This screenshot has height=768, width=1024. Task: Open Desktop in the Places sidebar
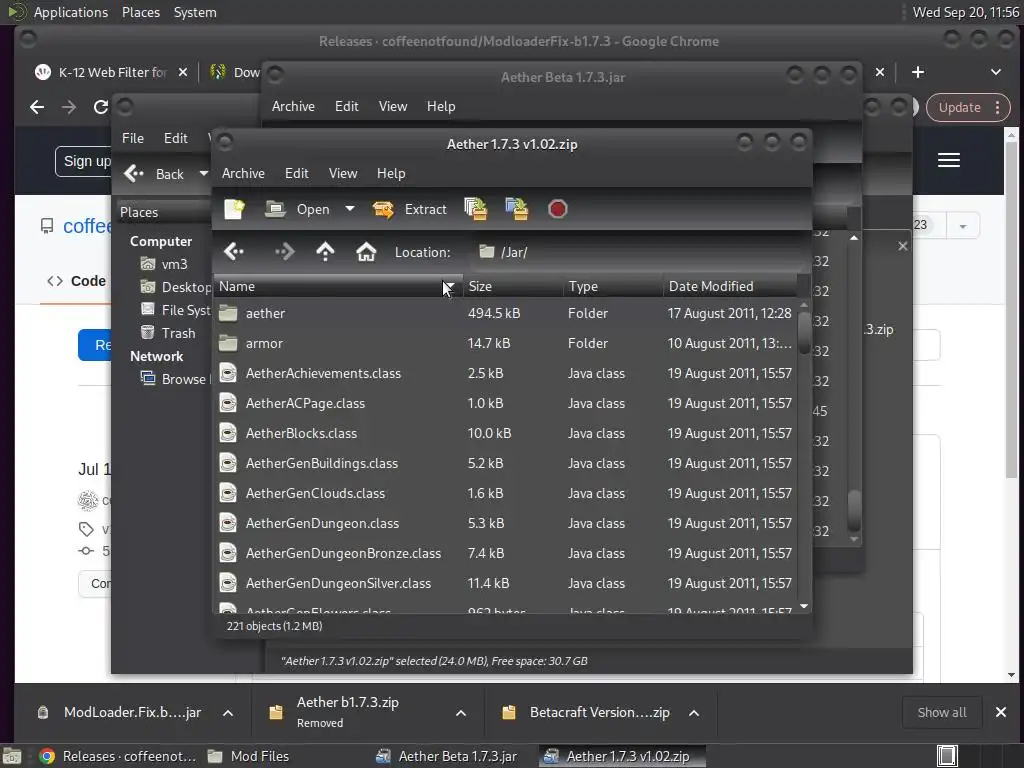[176, 287]
